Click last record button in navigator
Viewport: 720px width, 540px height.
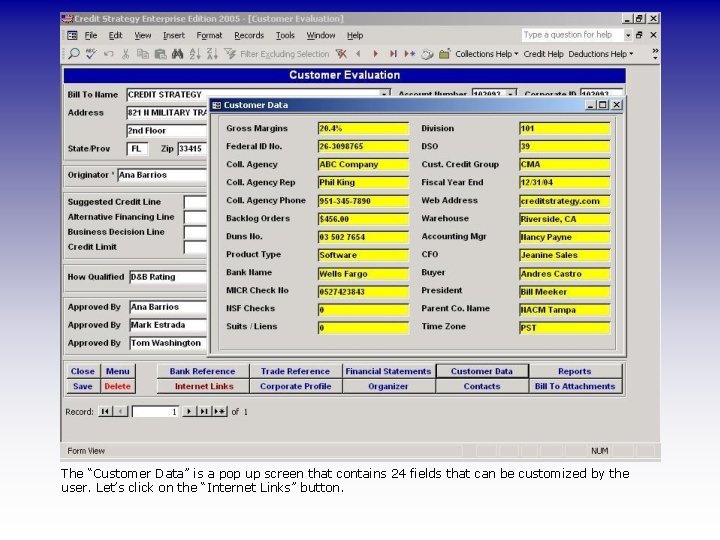click(204, 411)
